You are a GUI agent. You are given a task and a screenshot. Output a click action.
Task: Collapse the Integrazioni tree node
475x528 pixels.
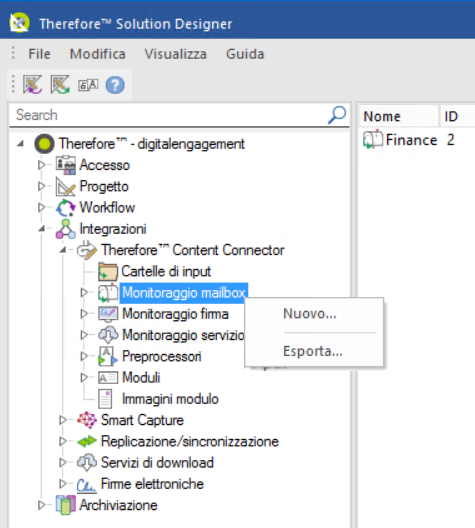tap(42, 229)
